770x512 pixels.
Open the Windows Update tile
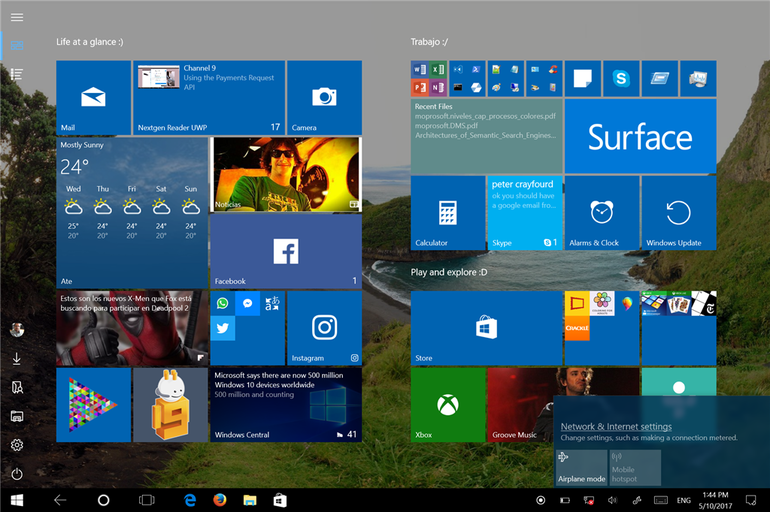pos(679,213)
